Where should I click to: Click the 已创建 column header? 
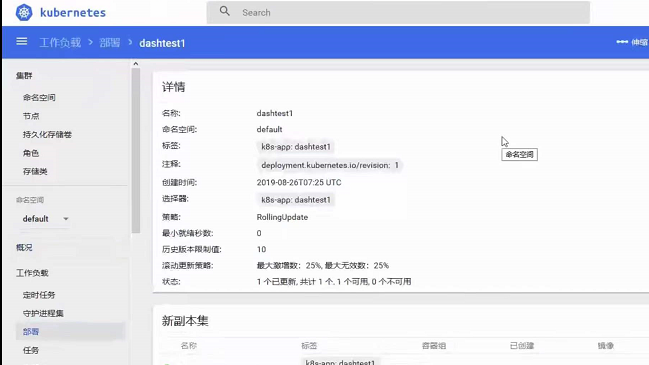click(522, 346)
